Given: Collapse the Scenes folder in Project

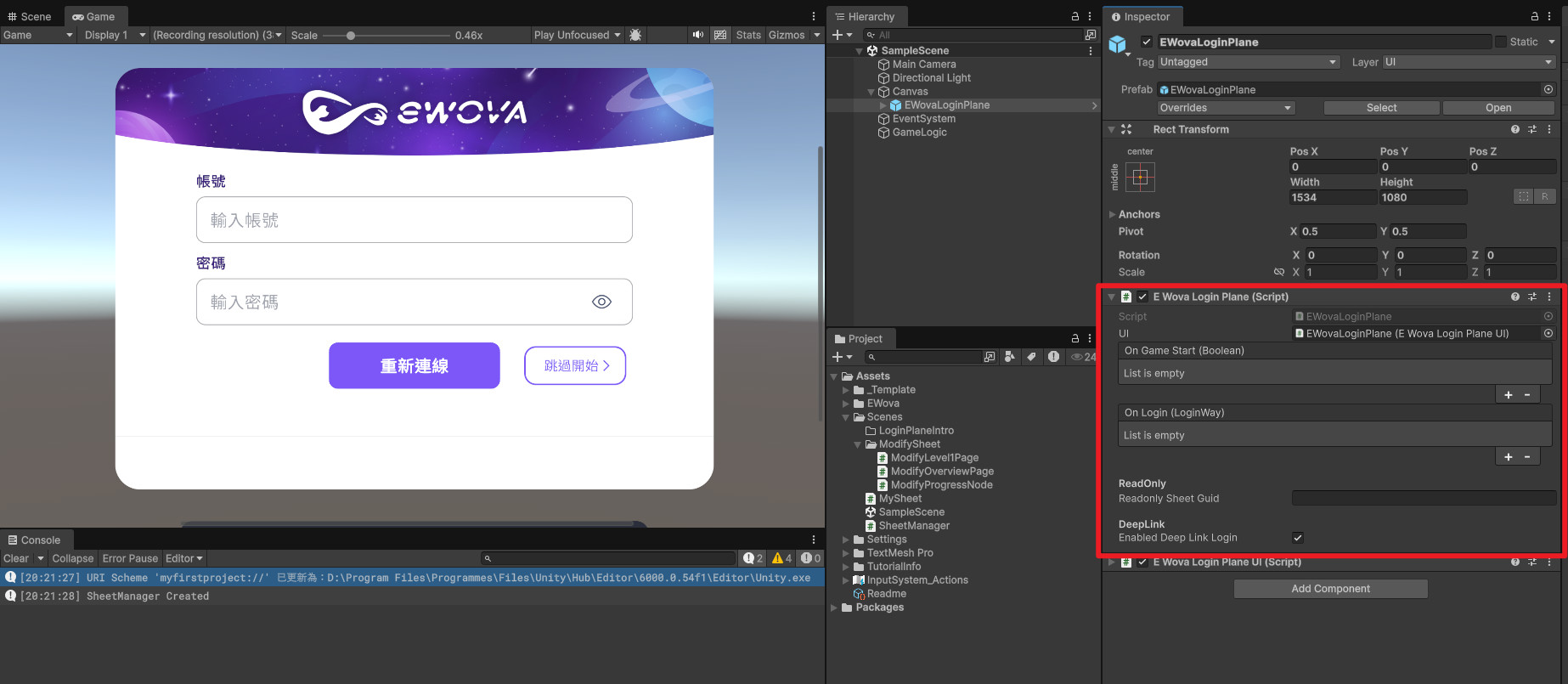Looking at the screenshot, I should (x=846, y=417).
